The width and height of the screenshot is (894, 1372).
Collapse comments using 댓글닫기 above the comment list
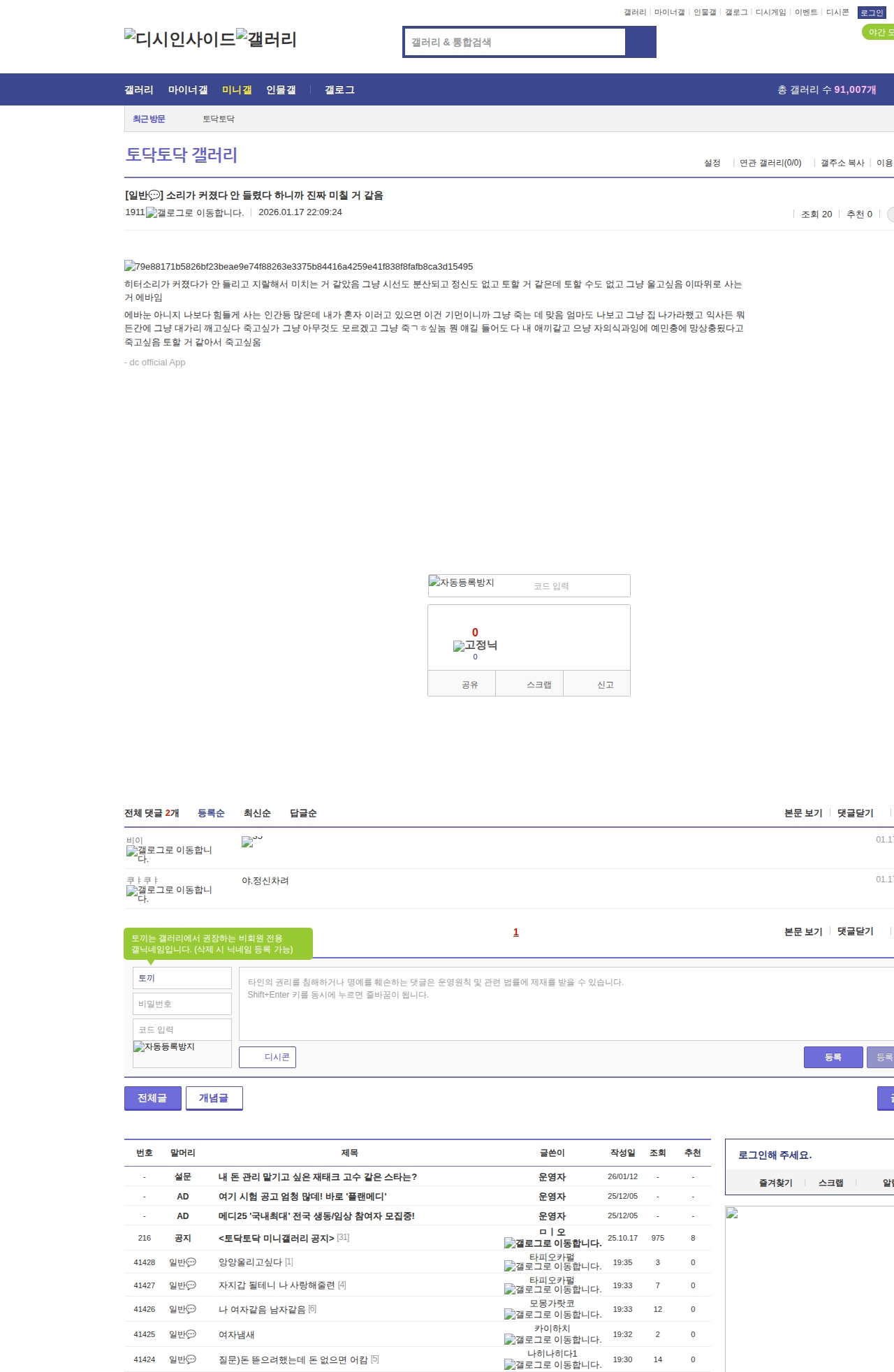(855, 813)
